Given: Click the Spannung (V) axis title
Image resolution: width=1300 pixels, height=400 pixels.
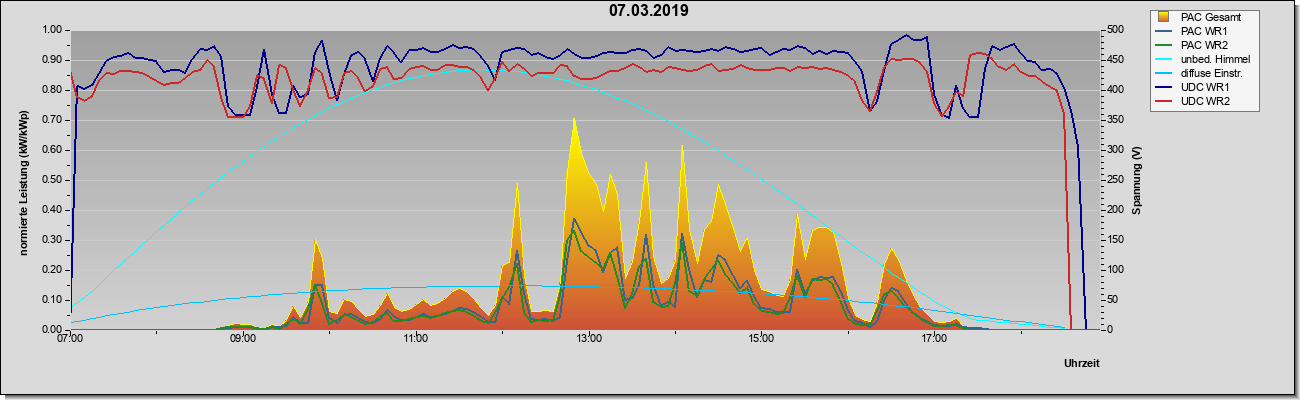Looking at the screenshot, I should click(x=1137, y=180).
